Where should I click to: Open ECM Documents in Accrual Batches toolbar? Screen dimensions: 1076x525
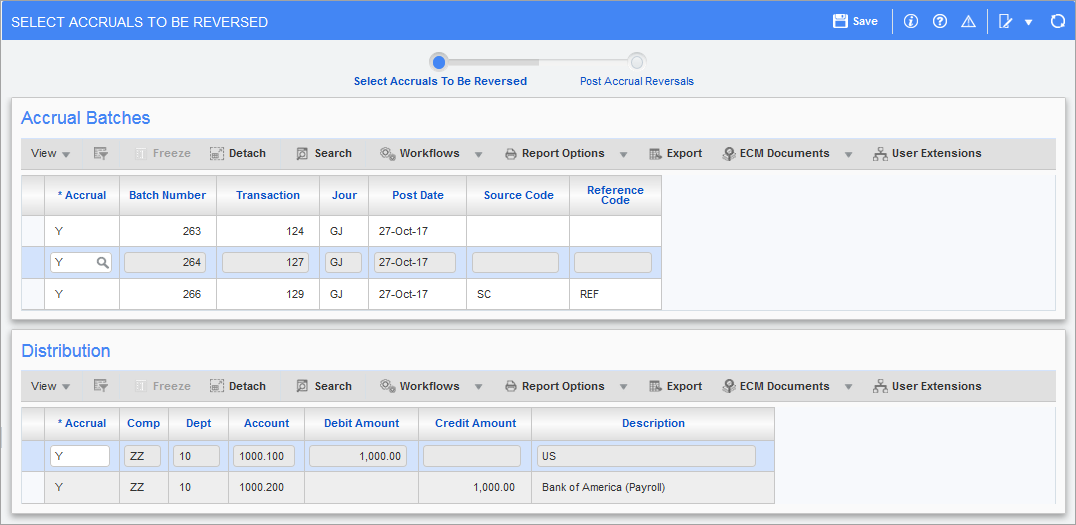click(x=776, y=154)
